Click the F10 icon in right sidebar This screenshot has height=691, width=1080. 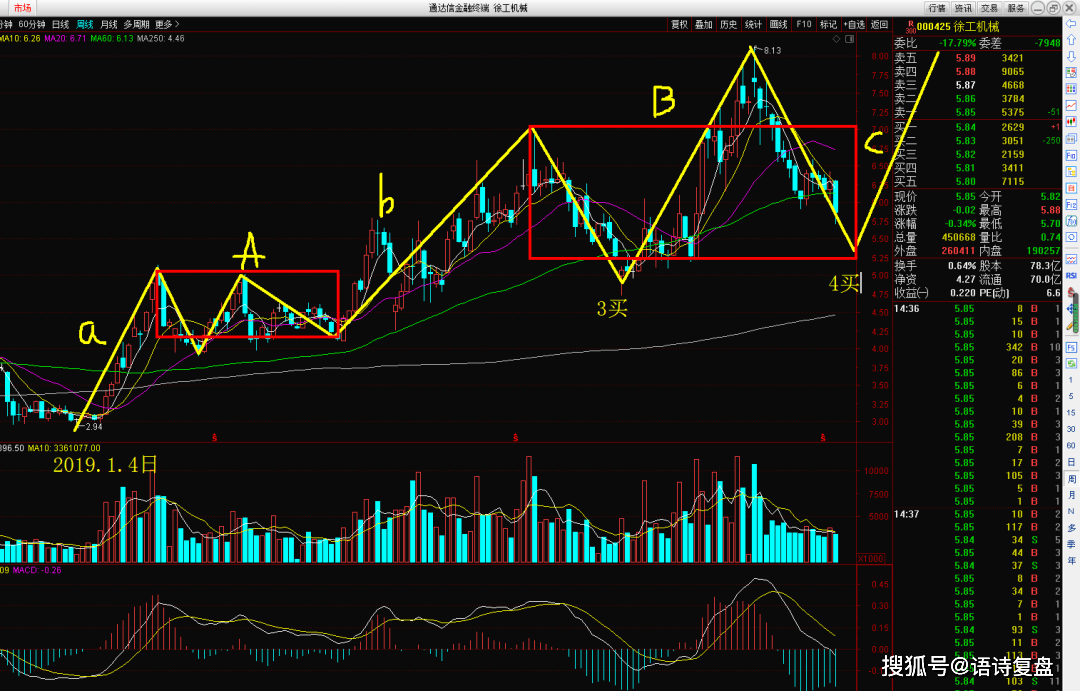tap(1071, 155)
